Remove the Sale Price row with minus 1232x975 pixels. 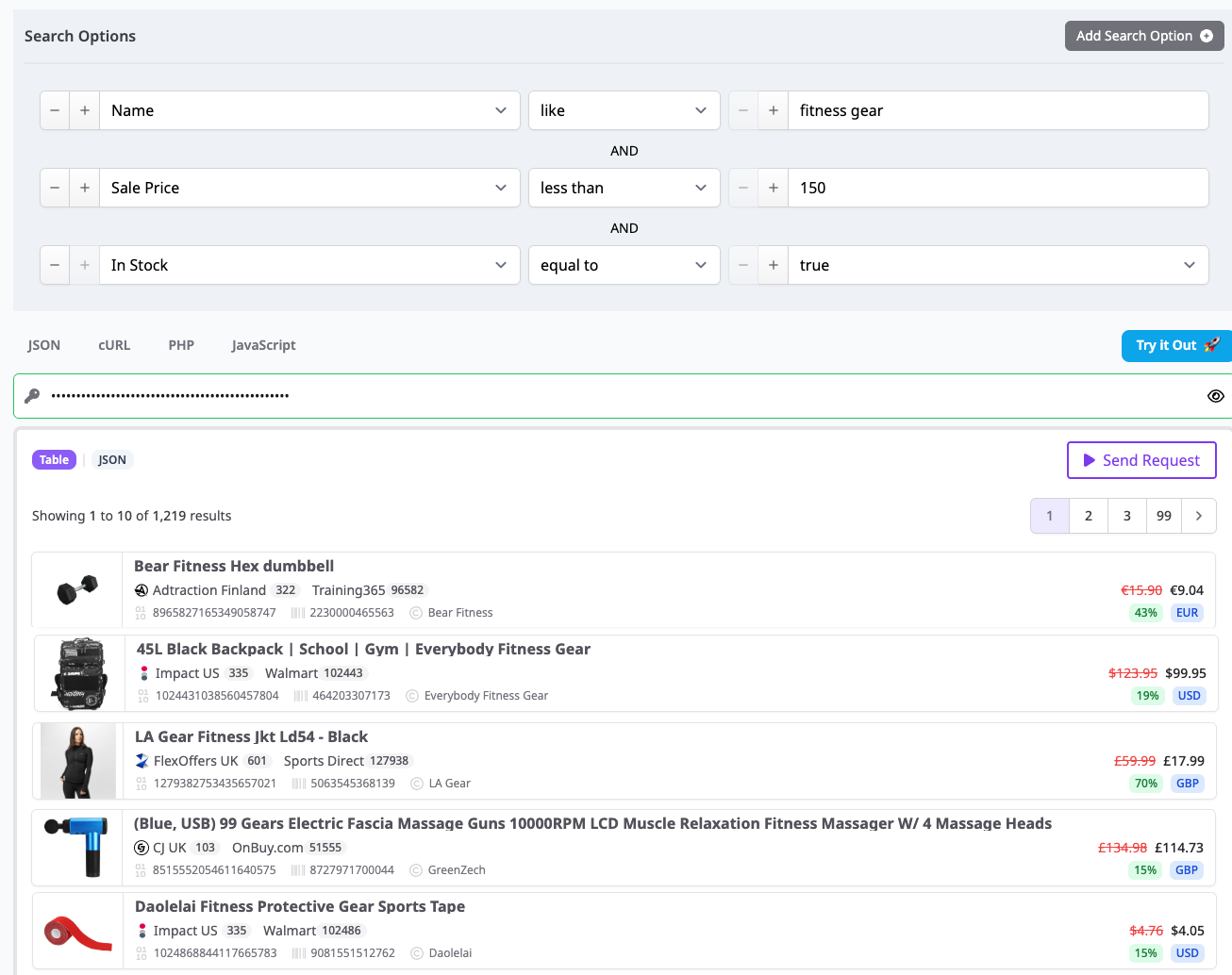click(x=55, y=188)
